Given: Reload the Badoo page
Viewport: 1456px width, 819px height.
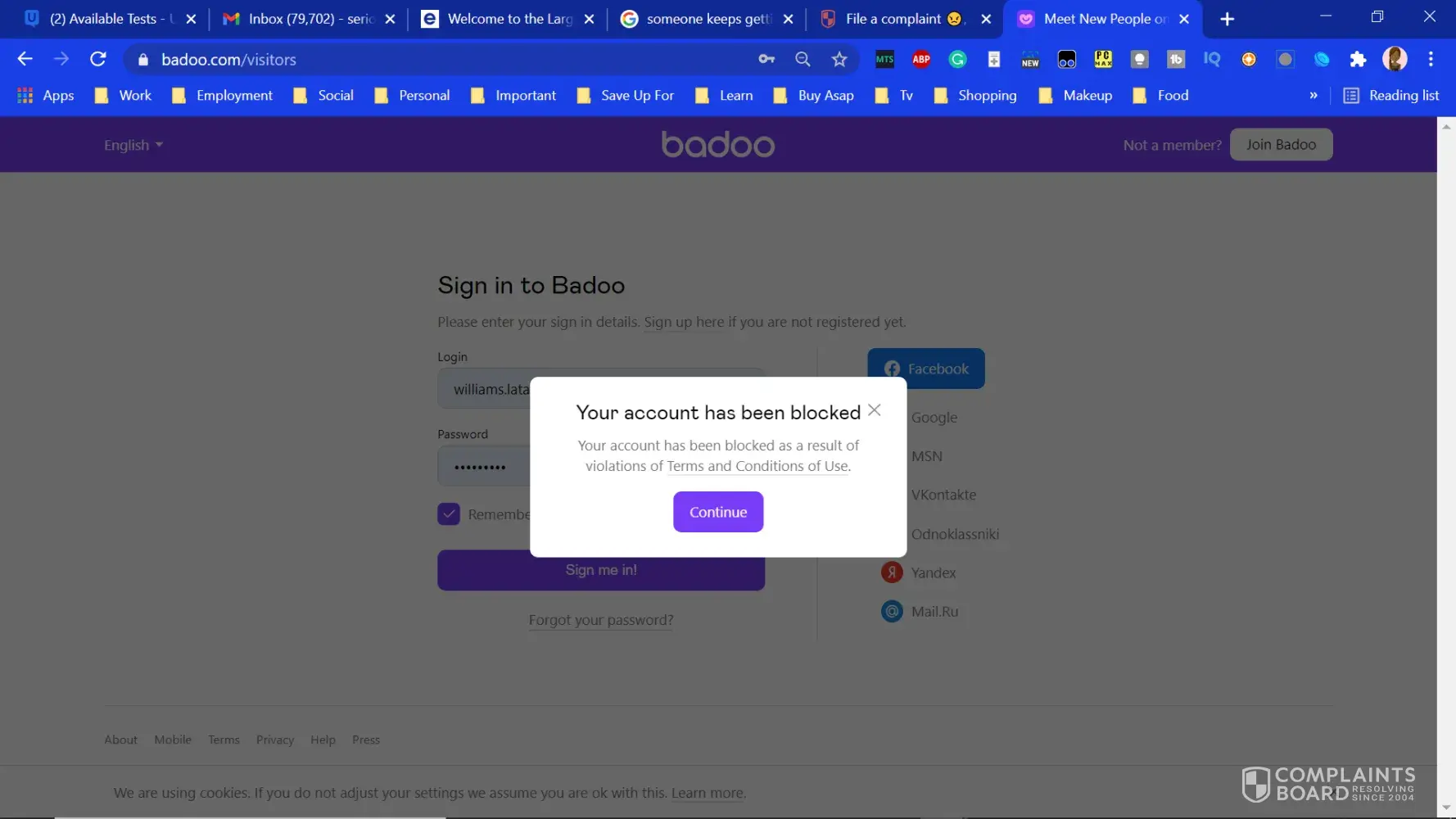Looking at the screenshot, I should [98, 59].
